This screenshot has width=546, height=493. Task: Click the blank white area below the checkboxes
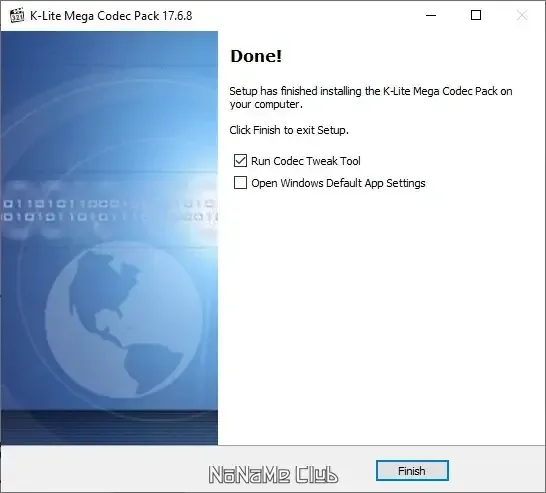(x=381, y=313)
